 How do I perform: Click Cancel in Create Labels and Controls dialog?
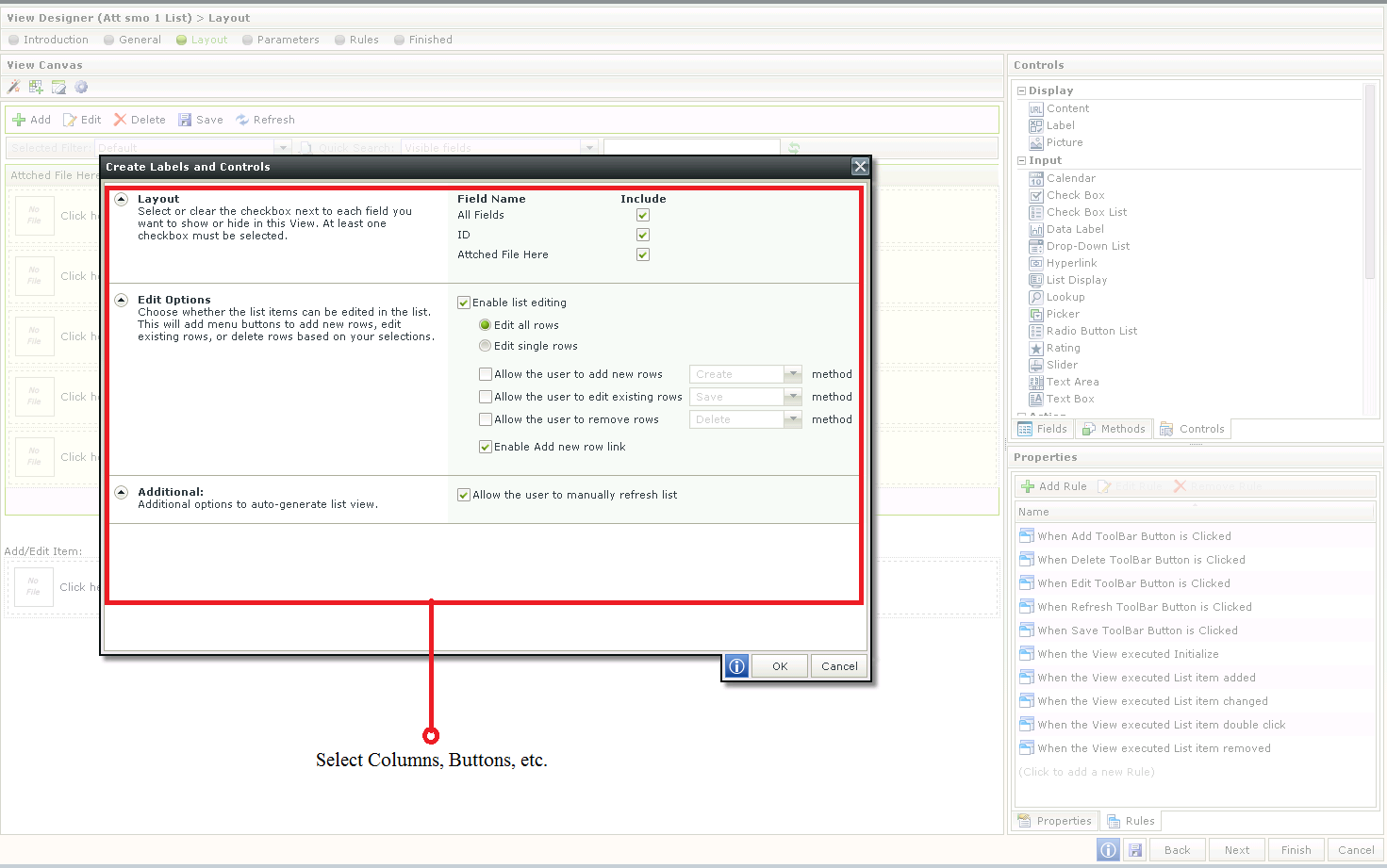[839, 666]
